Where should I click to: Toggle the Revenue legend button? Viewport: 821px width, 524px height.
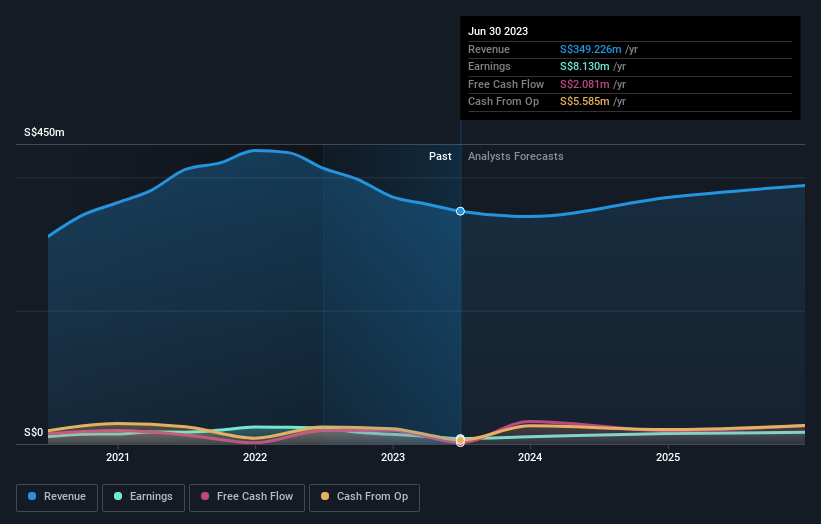pyautogui.click(x=57, y=497)
